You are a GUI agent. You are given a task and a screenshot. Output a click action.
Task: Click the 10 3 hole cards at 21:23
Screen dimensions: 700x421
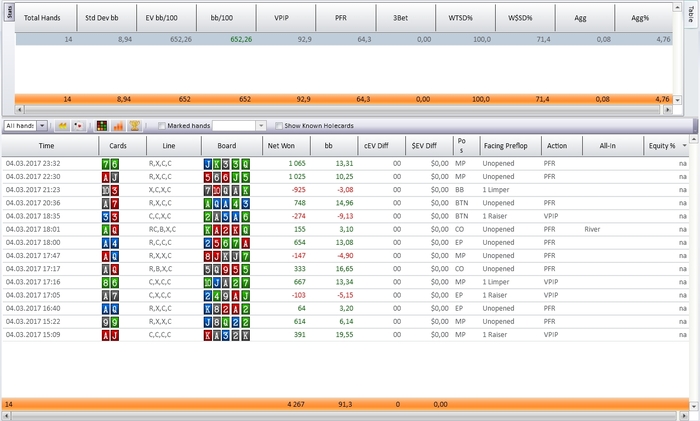coord(110,191)
